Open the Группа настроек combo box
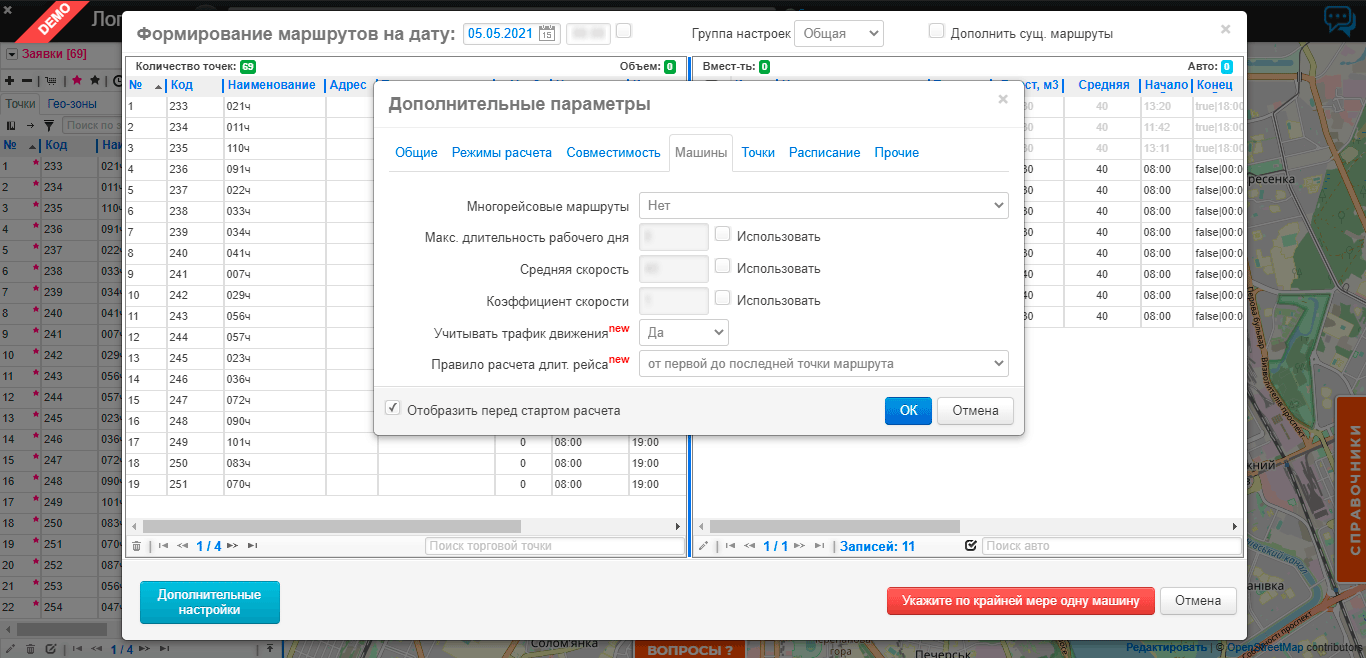The image size is (1366, 658). pos(839,33)
